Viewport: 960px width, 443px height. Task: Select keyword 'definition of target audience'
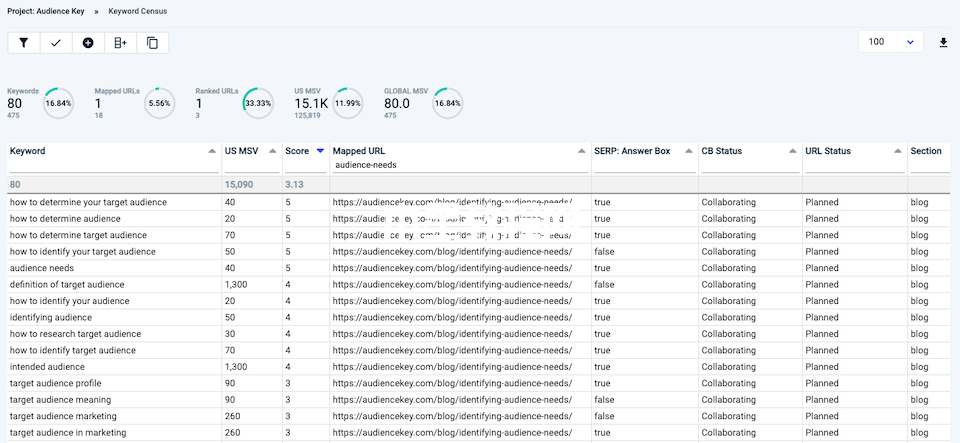[67, 285]
